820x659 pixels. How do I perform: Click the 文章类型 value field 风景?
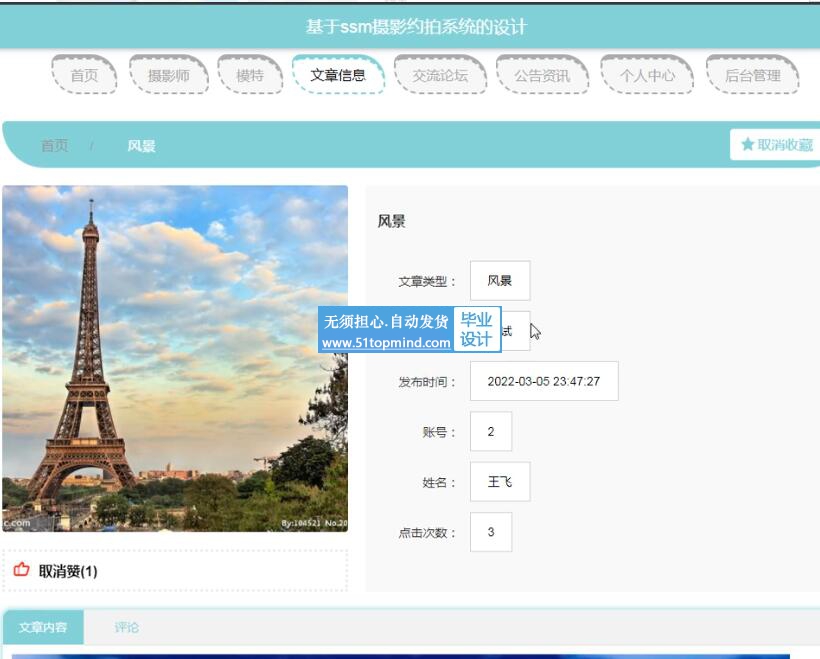(x=499, y=281)
